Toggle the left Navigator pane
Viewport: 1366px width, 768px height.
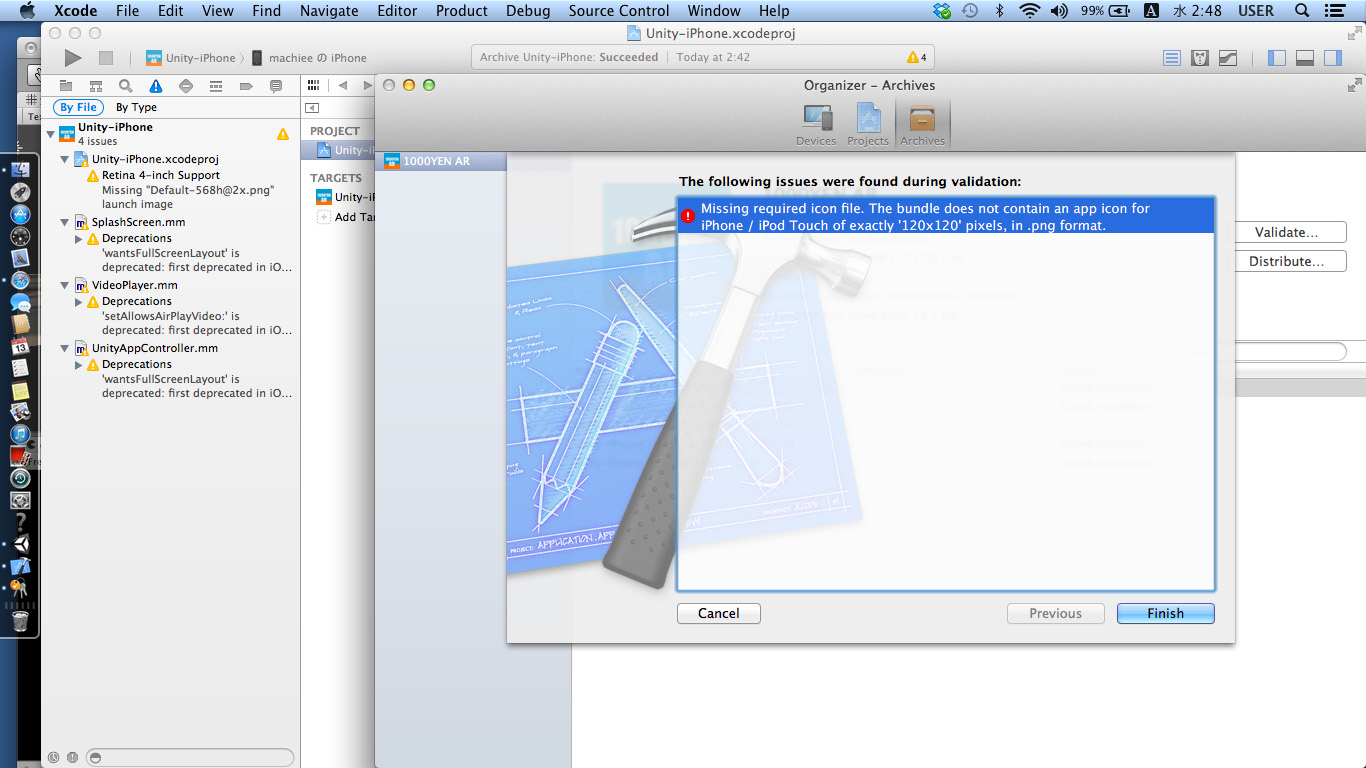pos(1276,58)
